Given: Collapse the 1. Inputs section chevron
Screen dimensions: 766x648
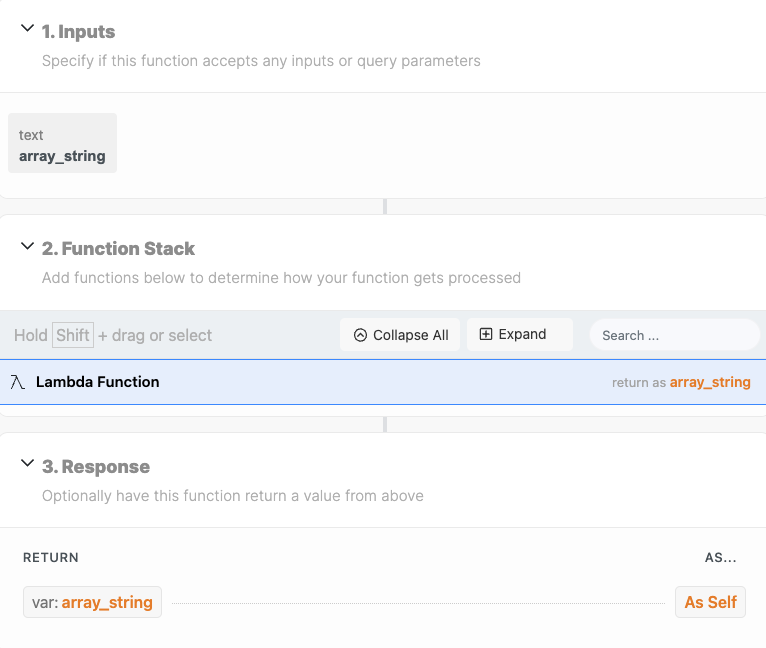Looking at the screenshot, I should point(27,28).
